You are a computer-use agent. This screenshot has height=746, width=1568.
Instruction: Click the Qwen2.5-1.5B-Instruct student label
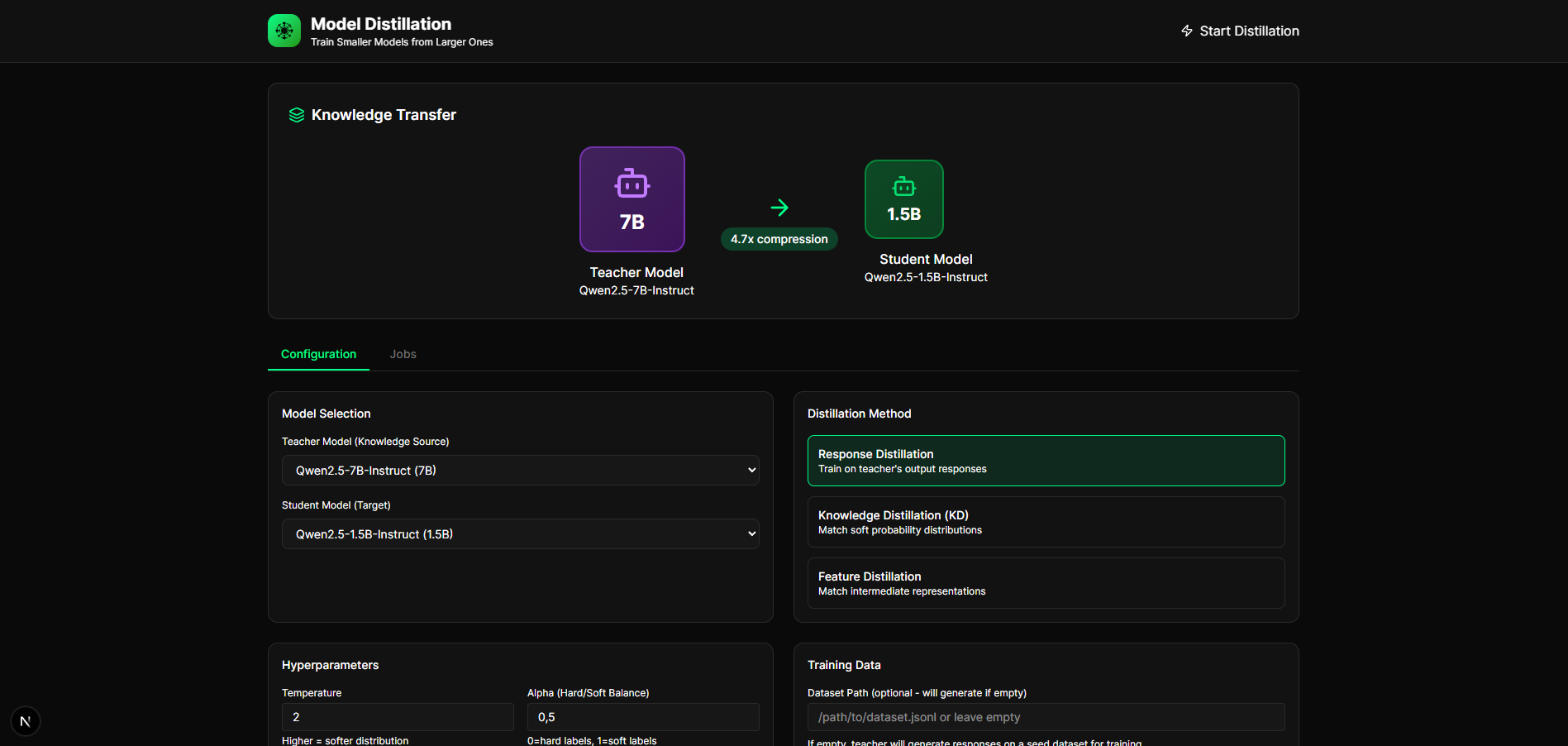coord(926,277)
